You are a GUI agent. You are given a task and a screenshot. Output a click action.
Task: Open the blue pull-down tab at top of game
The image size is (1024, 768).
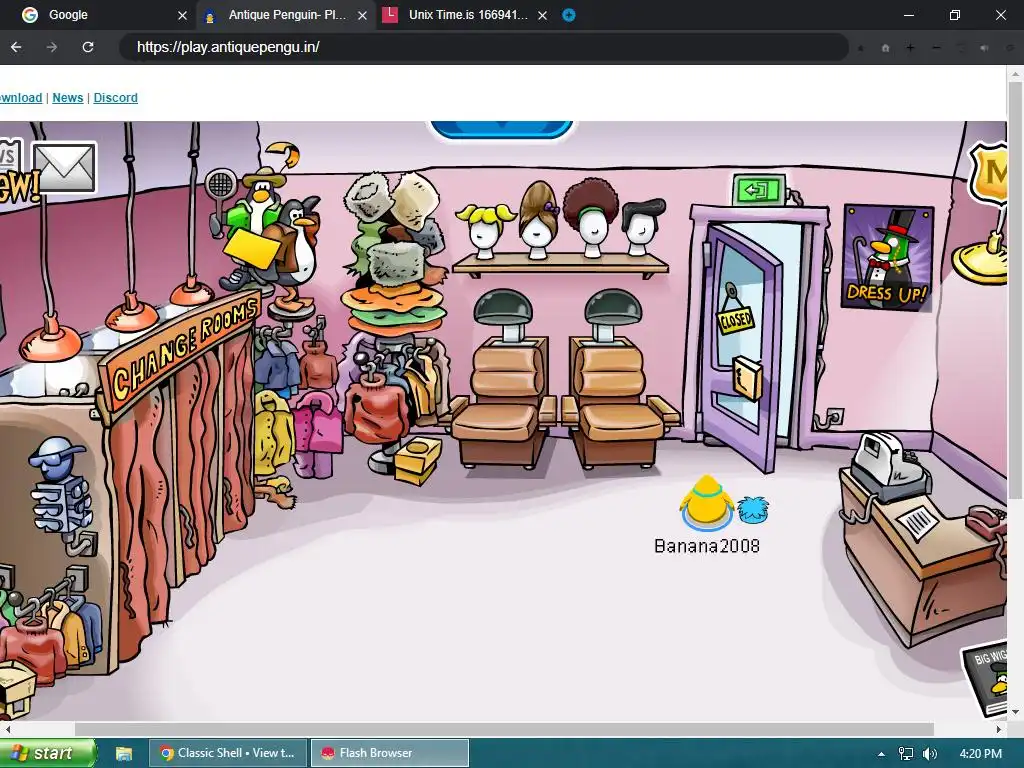[x=501, y=129]
